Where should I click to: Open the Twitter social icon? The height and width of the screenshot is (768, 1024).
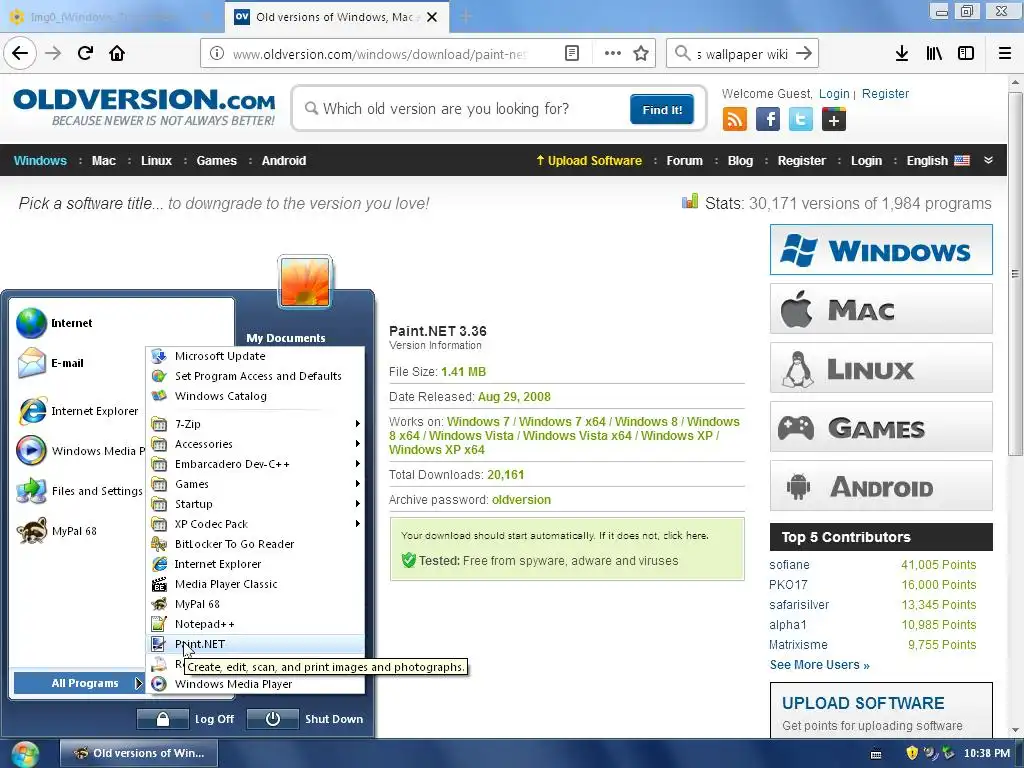coord(801,120)
